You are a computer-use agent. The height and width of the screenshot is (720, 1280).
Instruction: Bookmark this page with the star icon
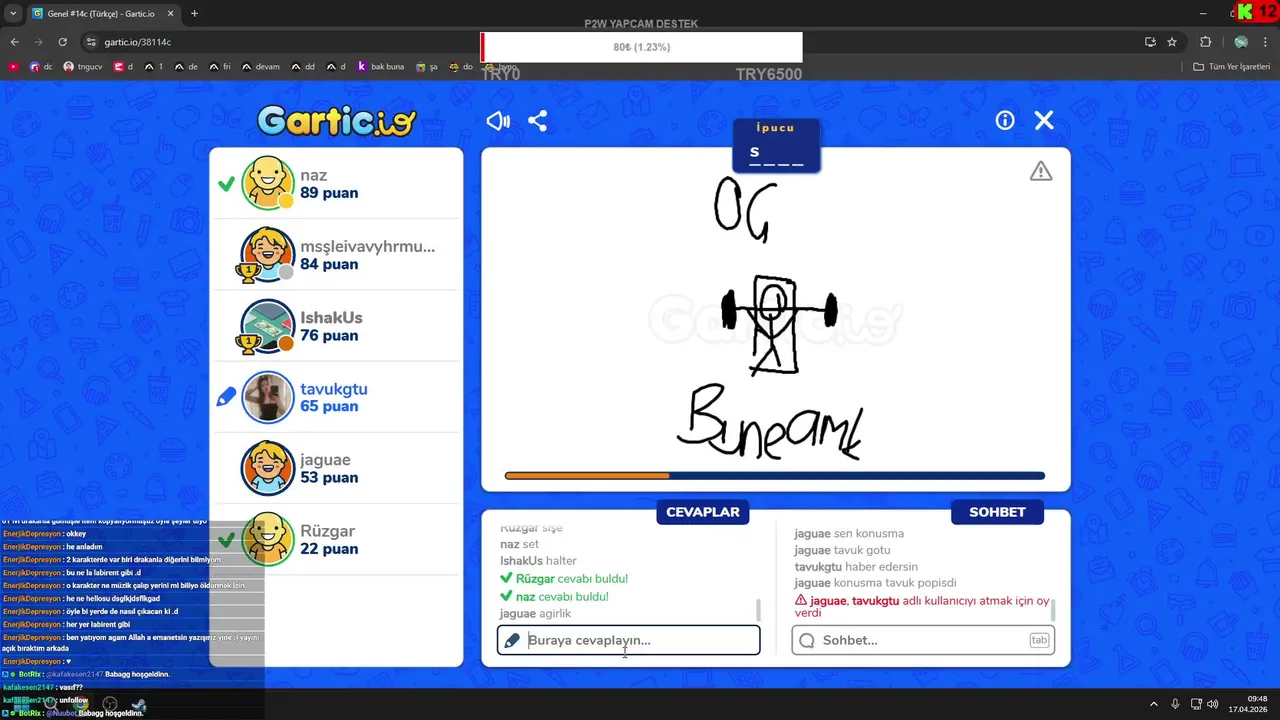(x=1172, y=42)
